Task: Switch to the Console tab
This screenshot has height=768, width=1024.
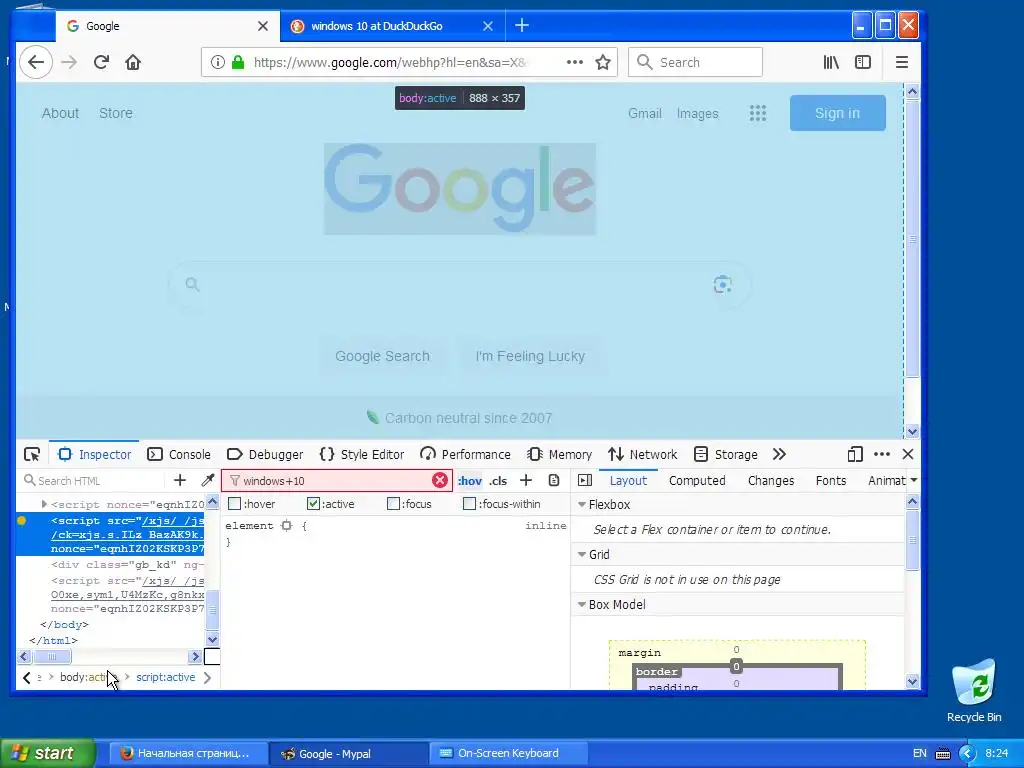Action: pyautogui.click(x=179, y=455)
